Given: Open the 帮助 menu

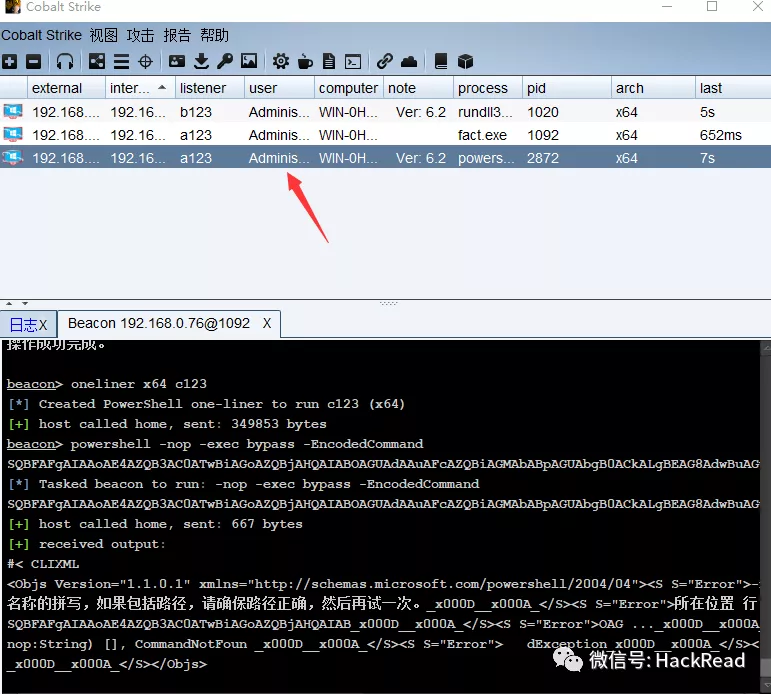Looking at the screenshot, I should tap(214, 35).
